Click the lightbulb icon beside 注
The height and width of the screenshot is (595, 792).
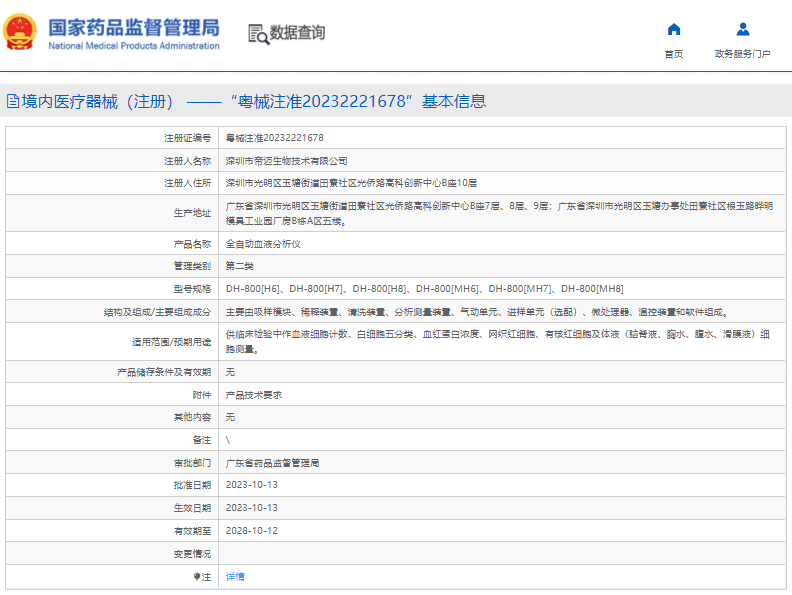[x=197, y=576]
